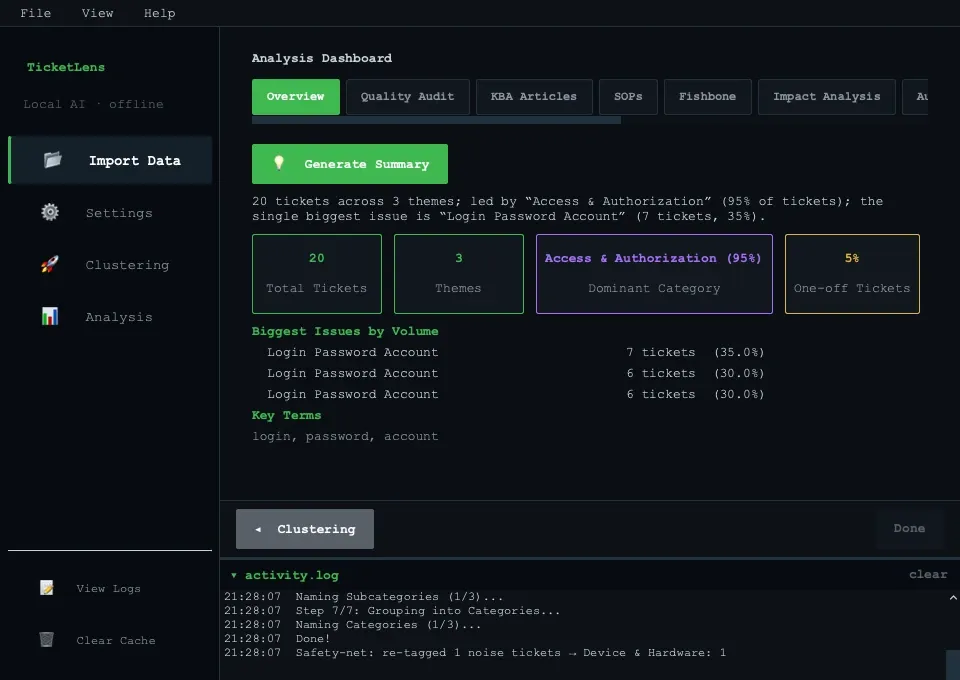The image size is (960, 680).
Task: Click the 7 tickets (35.0%) issue row
Action: [516, 352]
